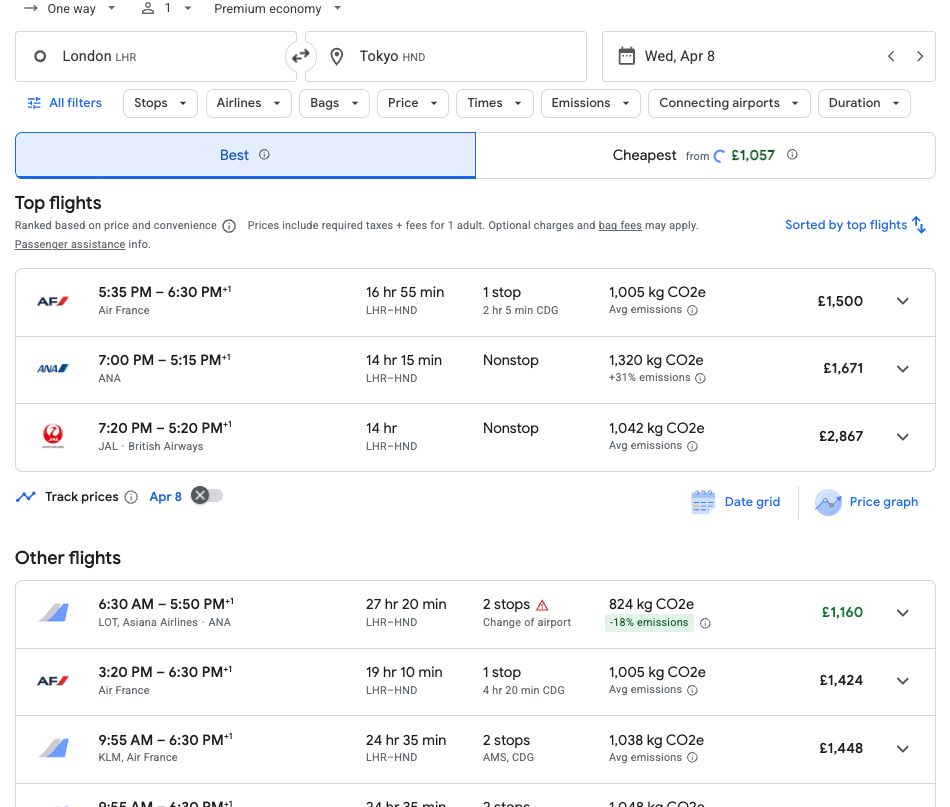Open the All filters panel
This screenshot has width=950, height=807.
65,103
